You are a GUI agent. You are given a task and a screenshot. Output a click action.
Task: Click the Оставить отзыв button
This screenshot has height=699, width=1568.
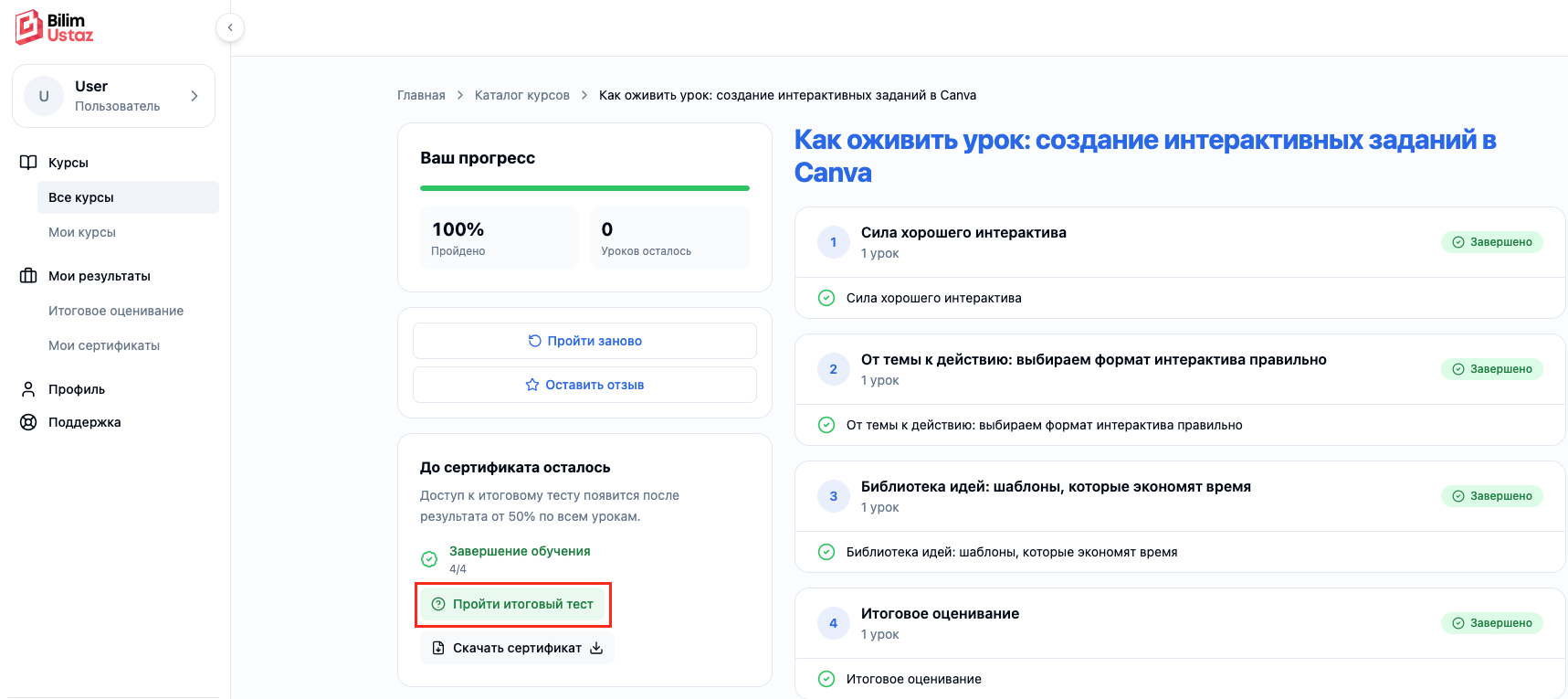tap(584, 385)
